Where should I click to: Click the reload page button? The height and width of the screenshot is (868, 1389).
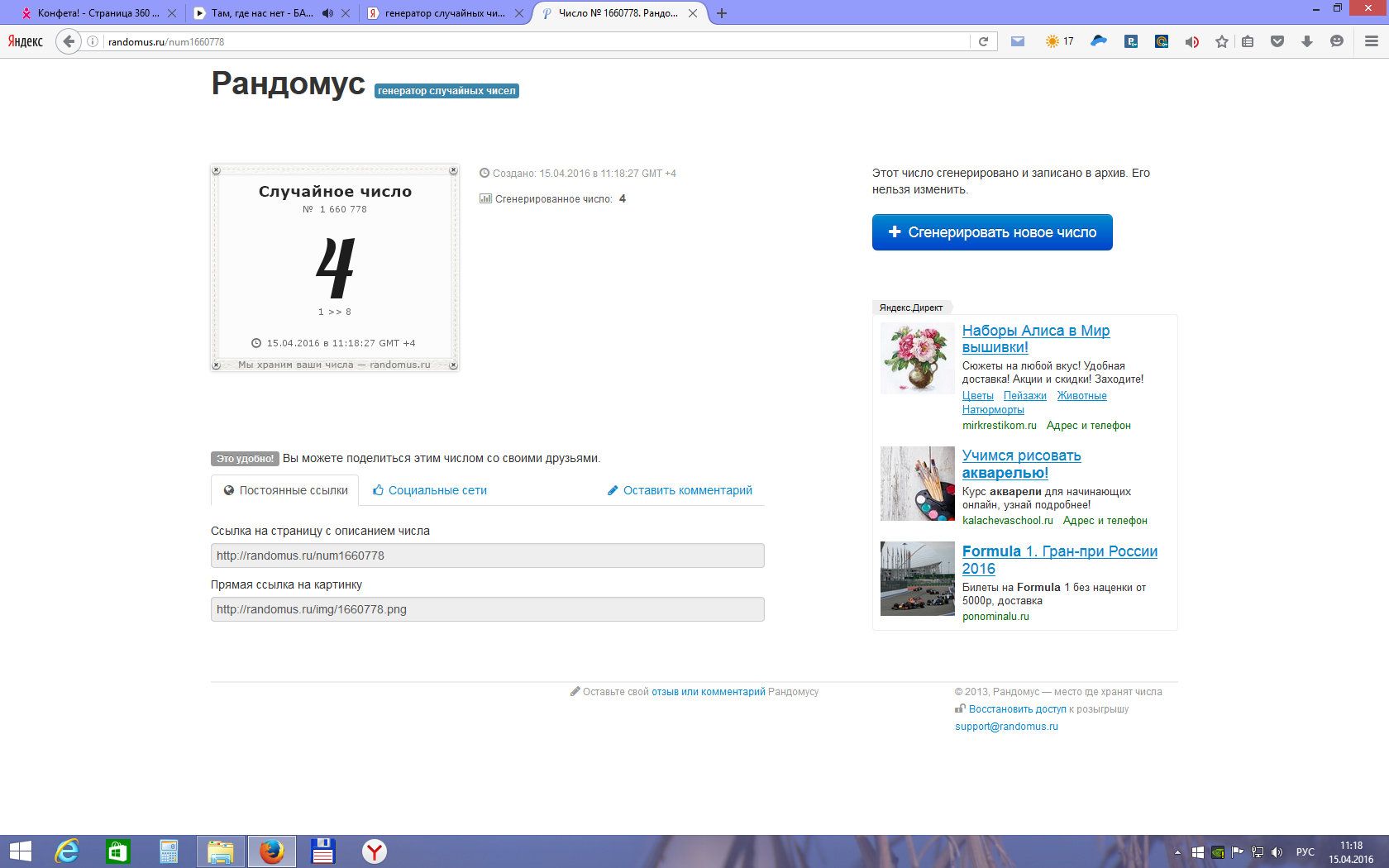point(983,41)
